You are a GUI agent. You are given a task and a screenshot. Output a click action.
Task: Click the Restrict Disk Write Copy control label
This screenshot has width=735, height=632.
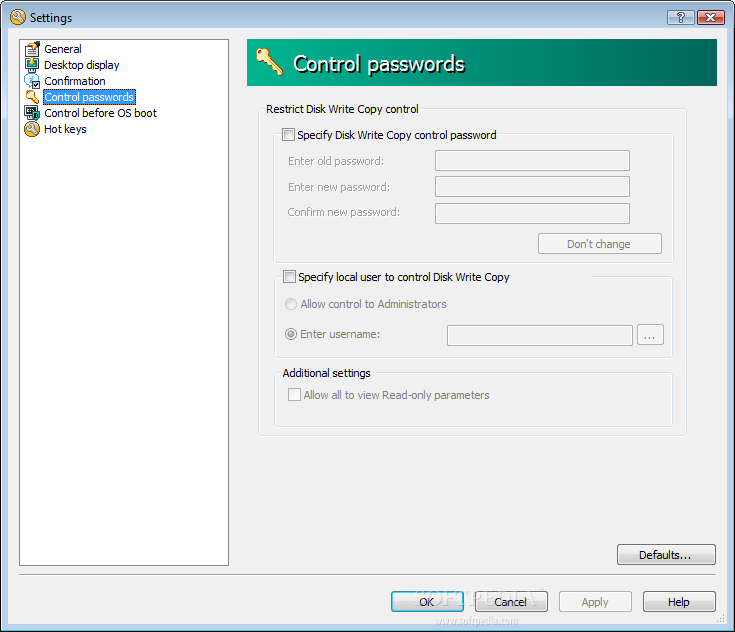(x=342, y=109)
